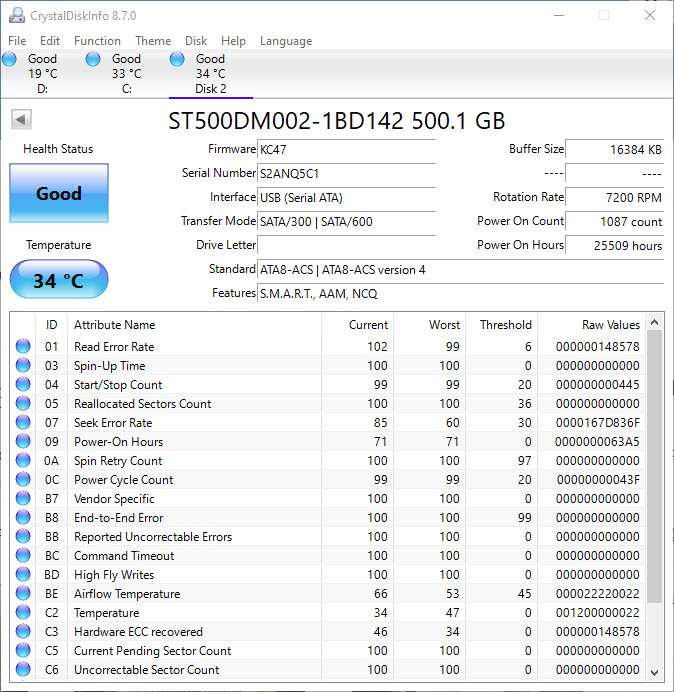Click the Firmware field KC47

[x=346, y=150]
